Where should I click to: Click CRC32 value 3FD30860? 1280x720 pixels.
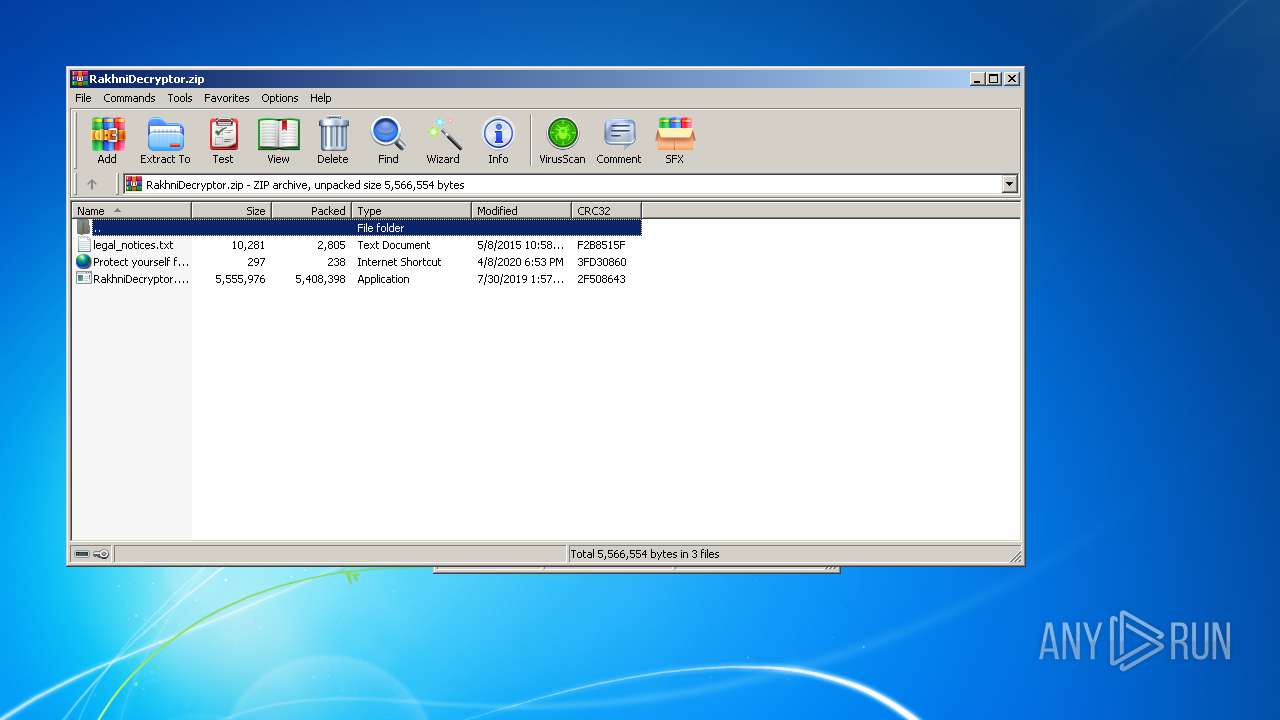tap(601, 262)
